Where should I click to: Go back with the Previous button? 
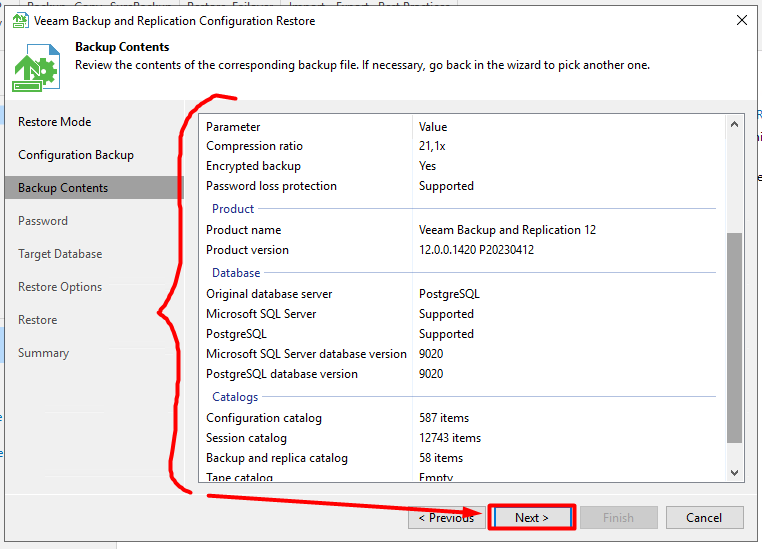click(x=447, y=517)
